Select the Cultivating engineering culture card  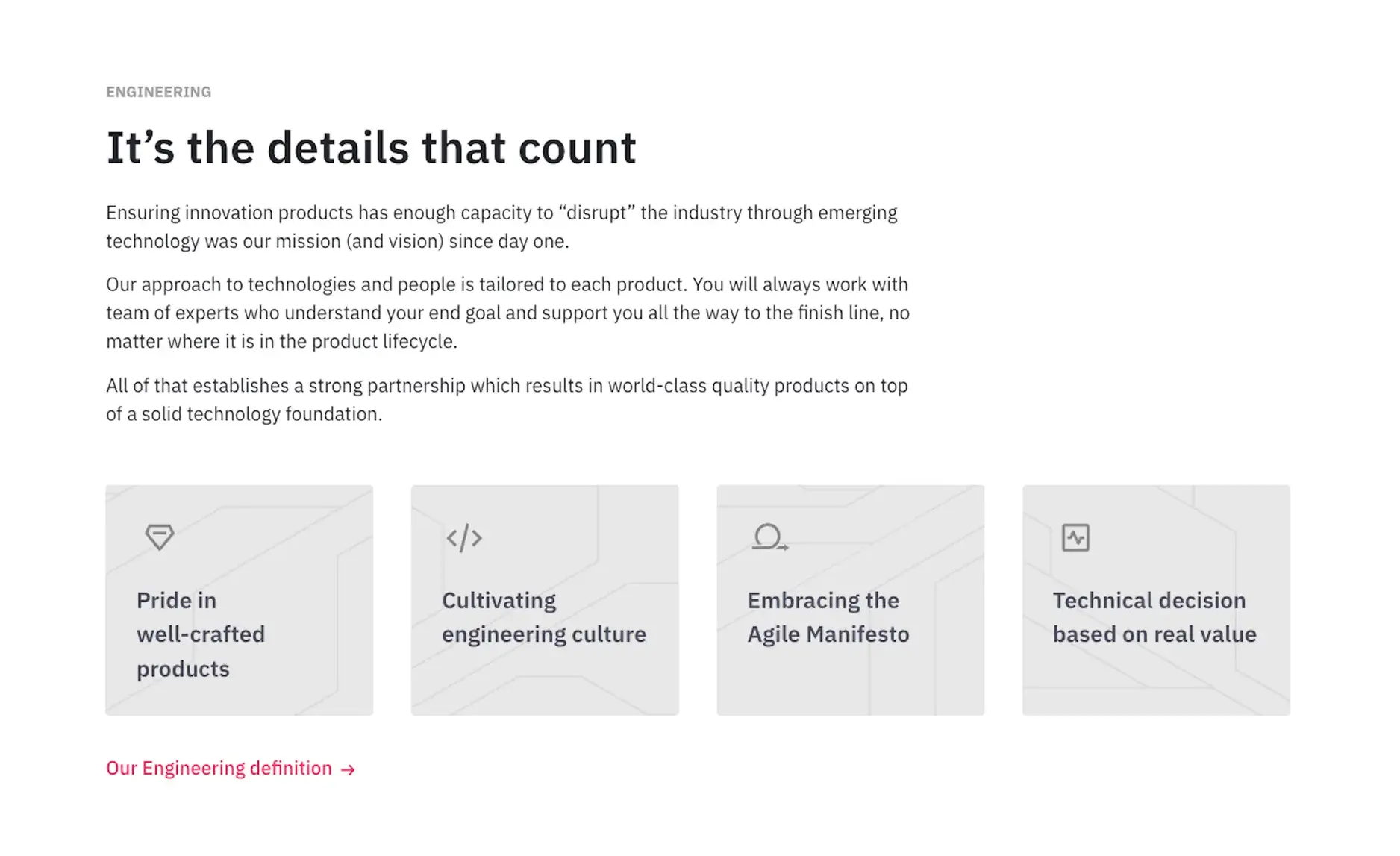[x=545, y=600]
